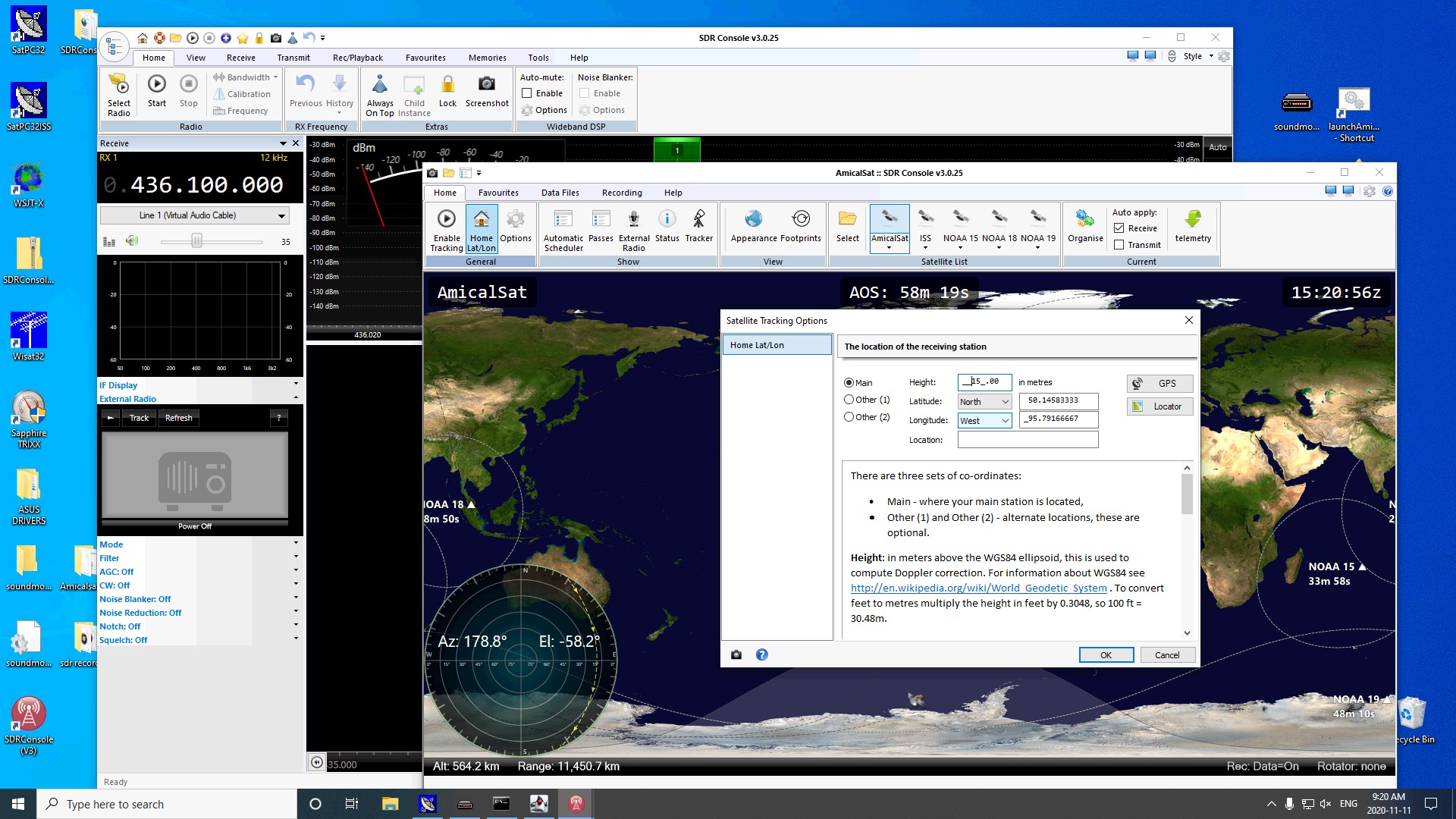Screen dimensions: 1456x819
Task: Click the Locator button
Action: (x=1159, y=406)
